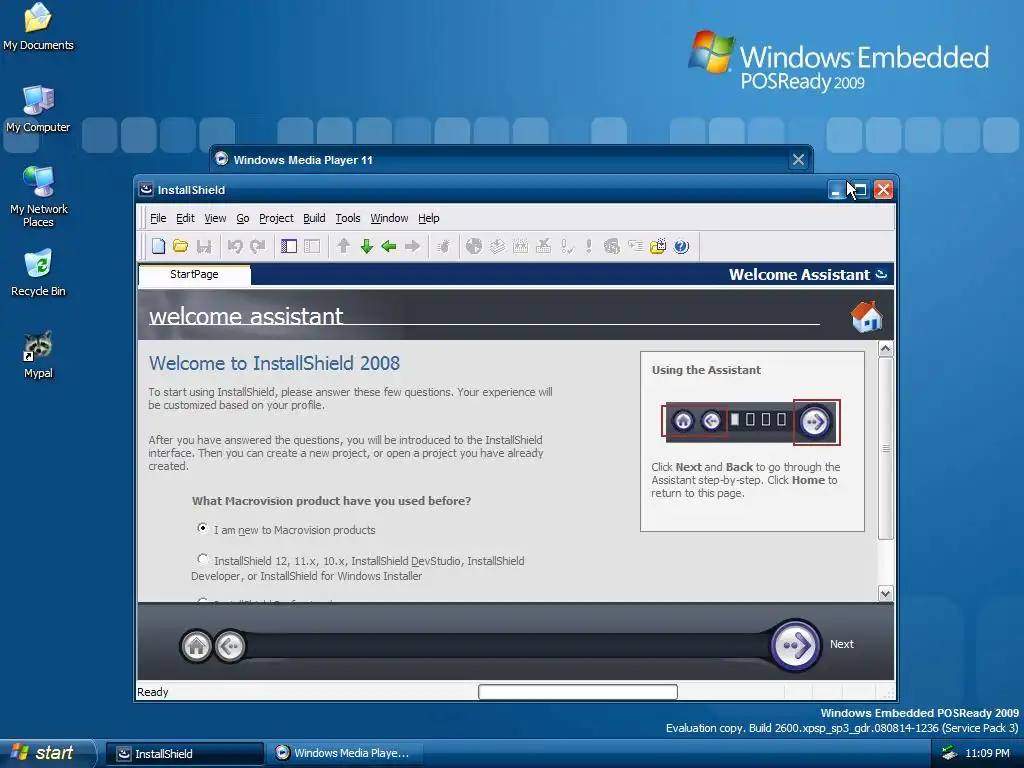The height and width of the screenshot is (768, 1024).
Task: Open the View menu
Action: pos(215,218)
